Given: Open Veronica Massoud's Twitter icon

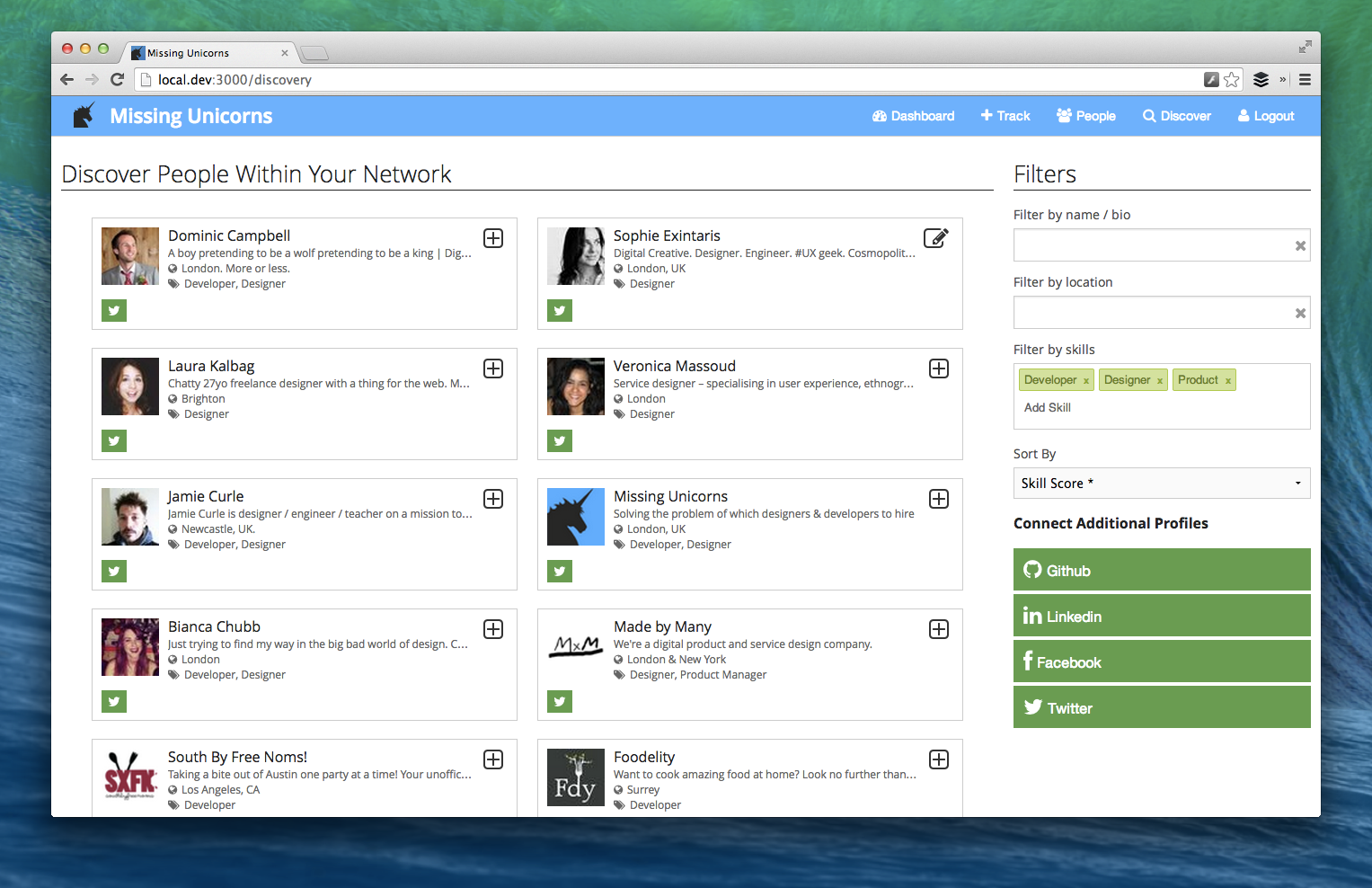Looking at the screenshot, I should tap(560, 440).
